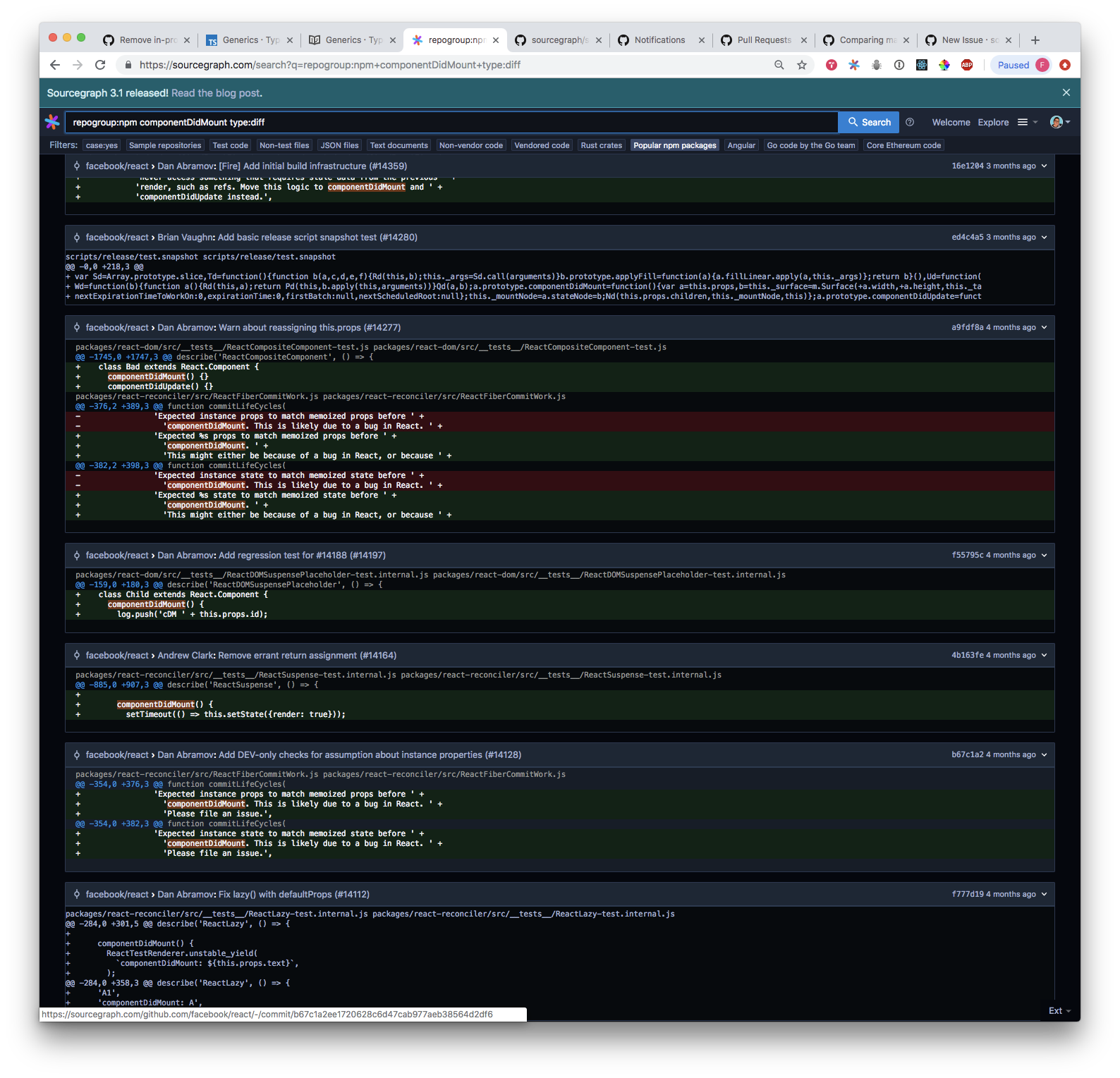The height and width of the screenshot is (1078, 1120).
Task: Click the search help question mark icon
Action: click(910, 122)
